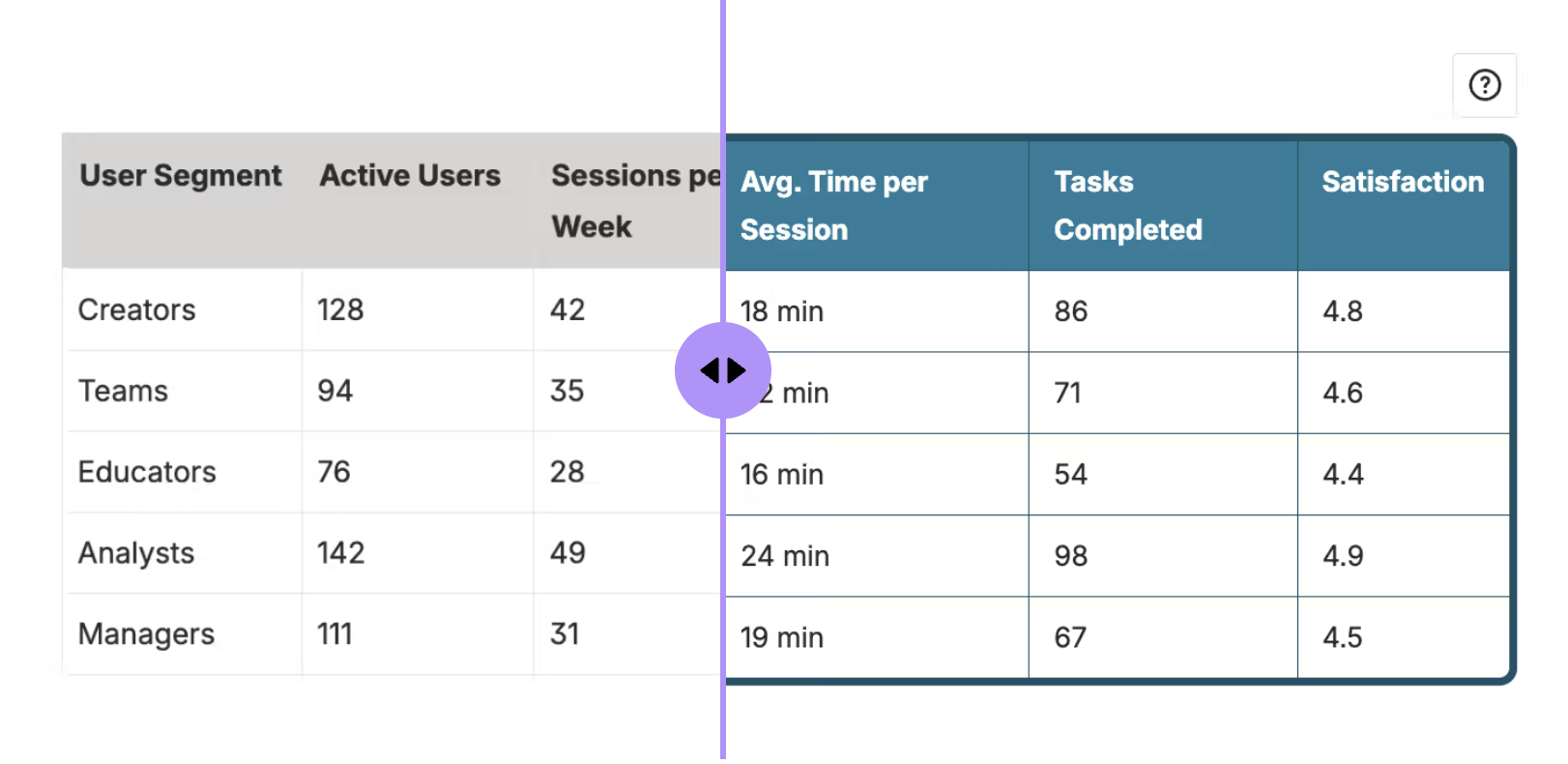Click the 4.4 satisfaction value for Educators
Viewport: 1568px width, 764px height.
coord(1343,475)
